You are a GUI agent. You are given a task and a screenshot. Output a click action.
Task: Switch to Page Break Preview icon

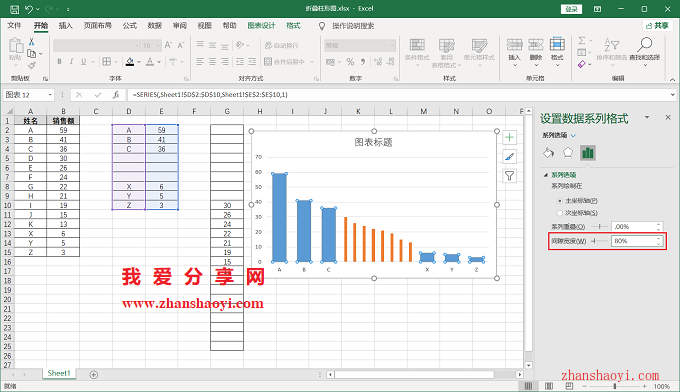569,386
